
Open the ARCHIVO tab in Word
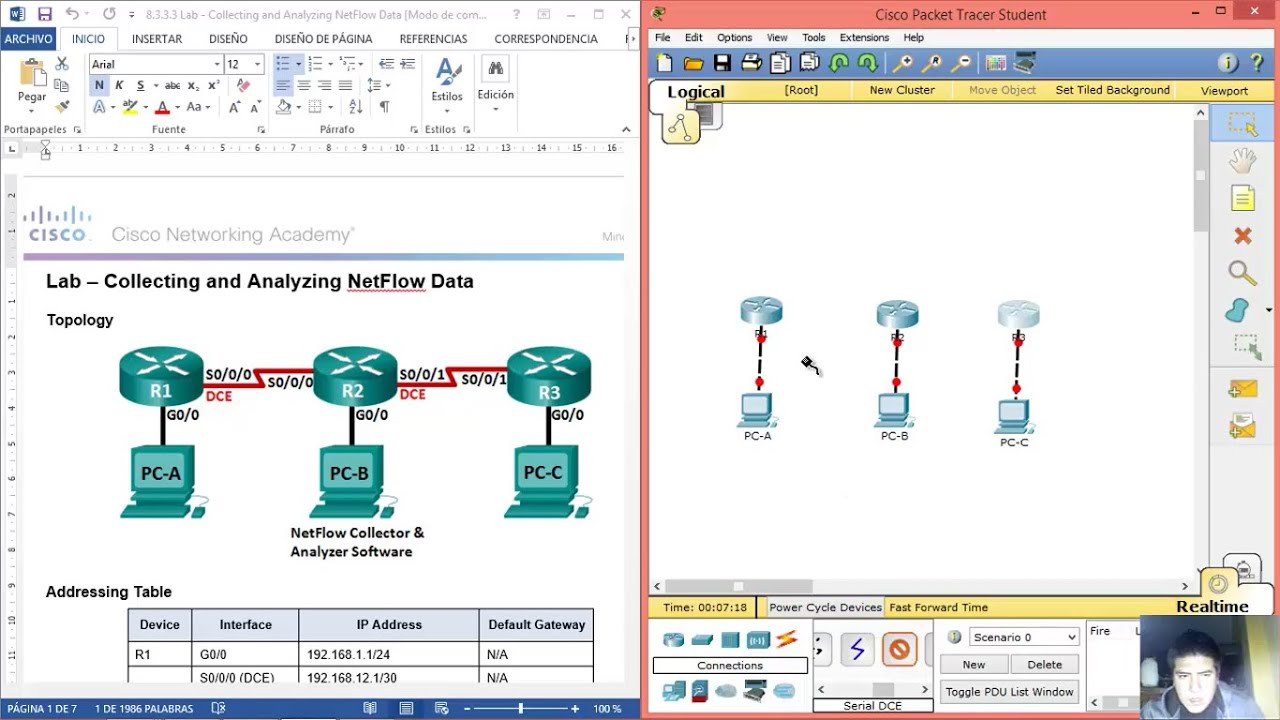28,39
